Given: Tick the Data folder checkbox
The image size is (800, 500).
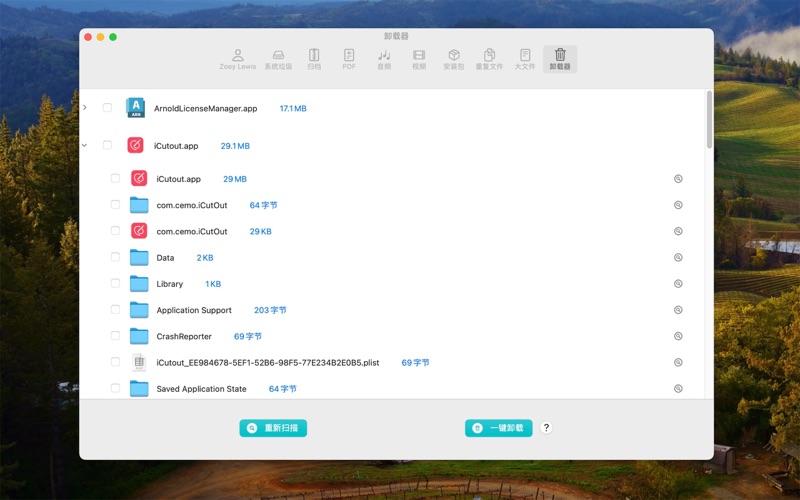Looking at the screenshot, I should (x=115, y=257).
